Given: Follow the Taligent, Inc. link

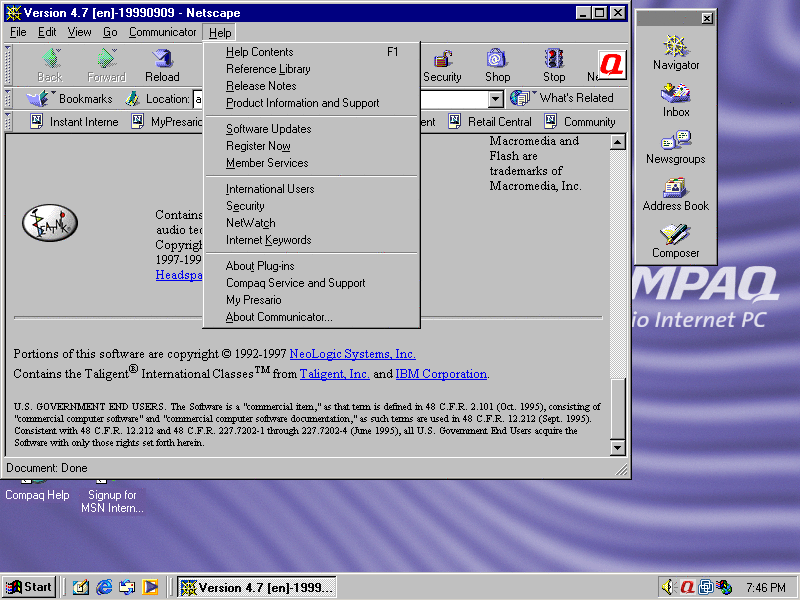Looking at the screenshot, I should [334, 374].
